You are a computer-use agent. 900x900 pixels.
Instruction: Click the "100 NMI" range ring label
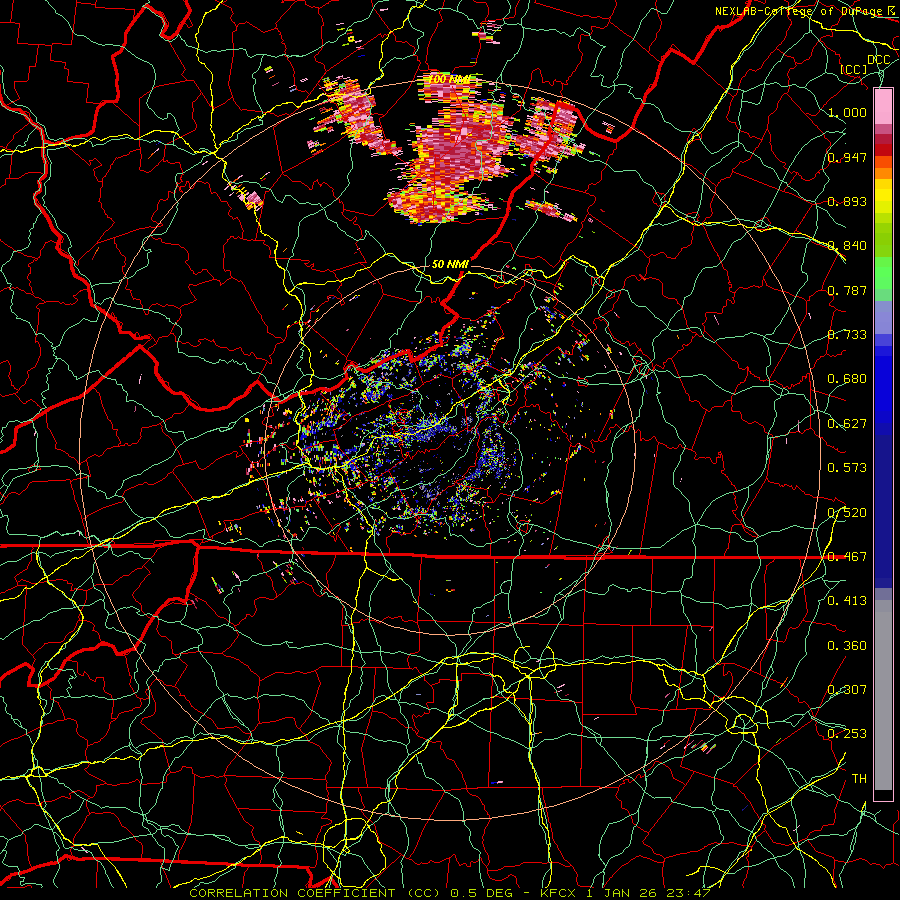[451, 79]
